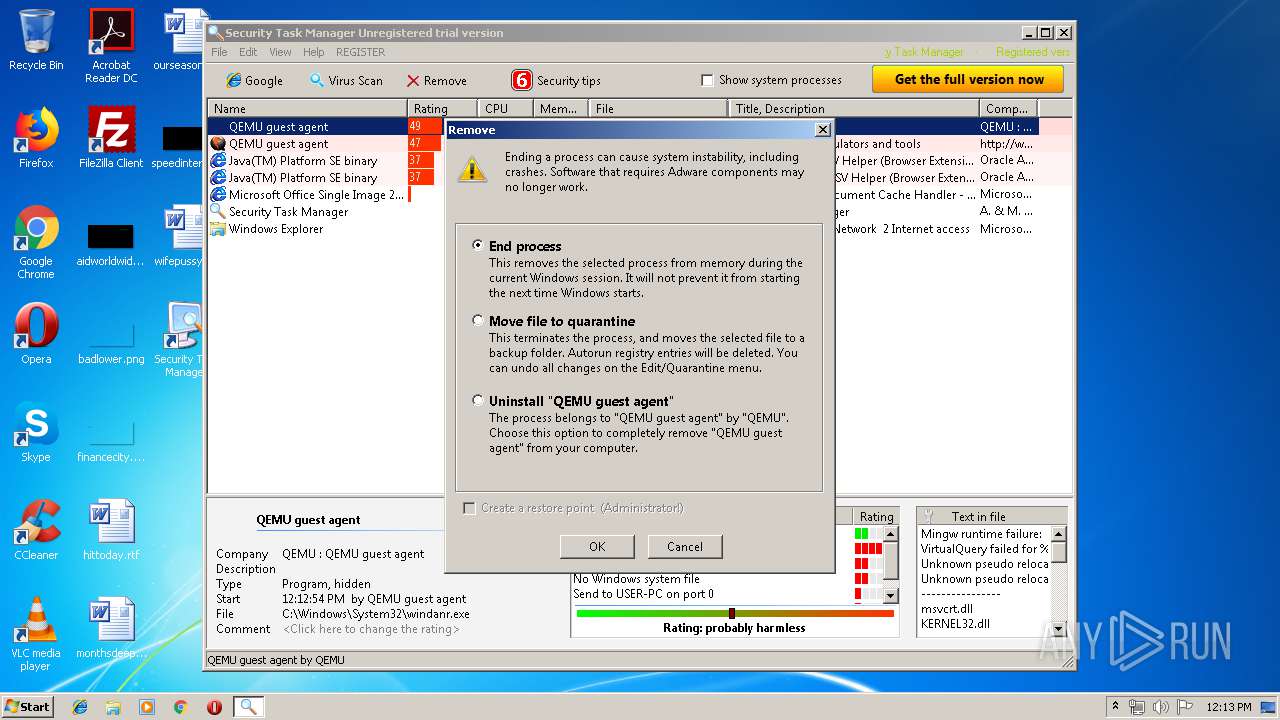Choose Move file to quarantine option

[479, 320]
